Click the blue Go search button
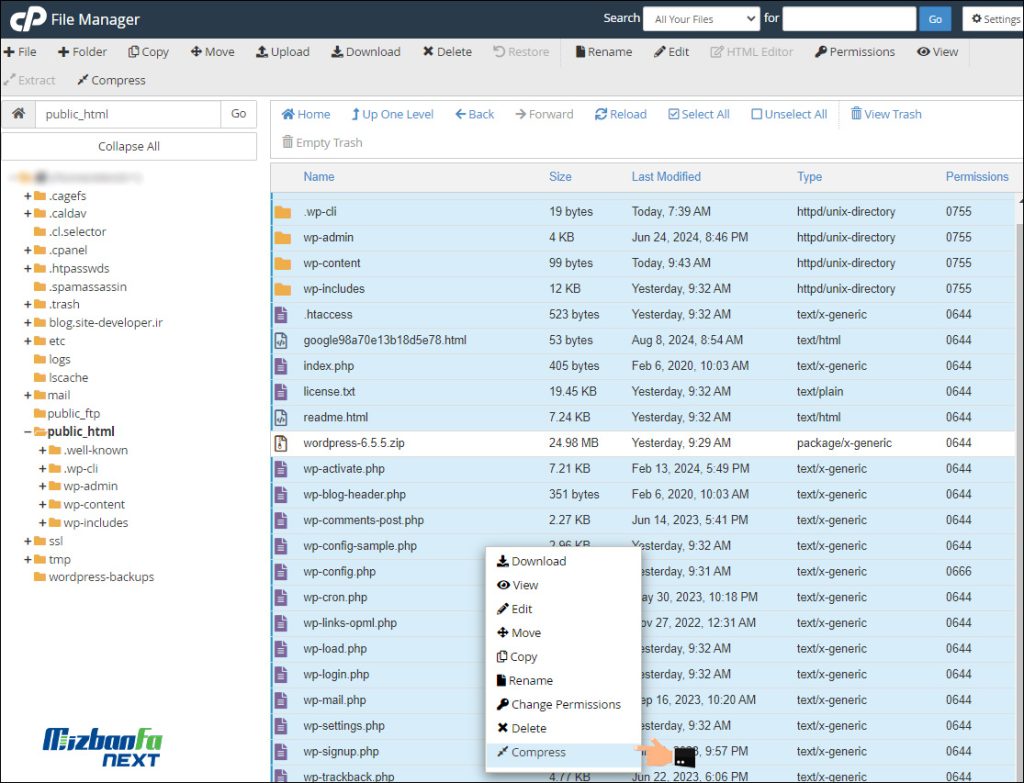This screenshot has height=783, width=1024. [935, 19]
